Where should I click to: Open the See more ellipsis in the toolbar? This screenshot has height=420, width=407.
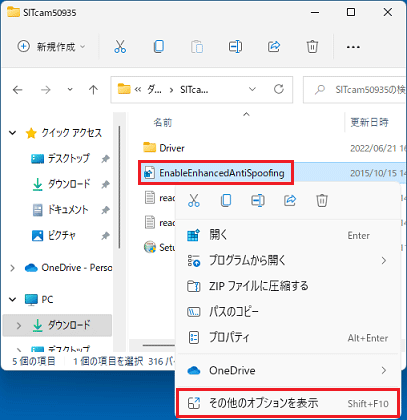pos(353,47)
